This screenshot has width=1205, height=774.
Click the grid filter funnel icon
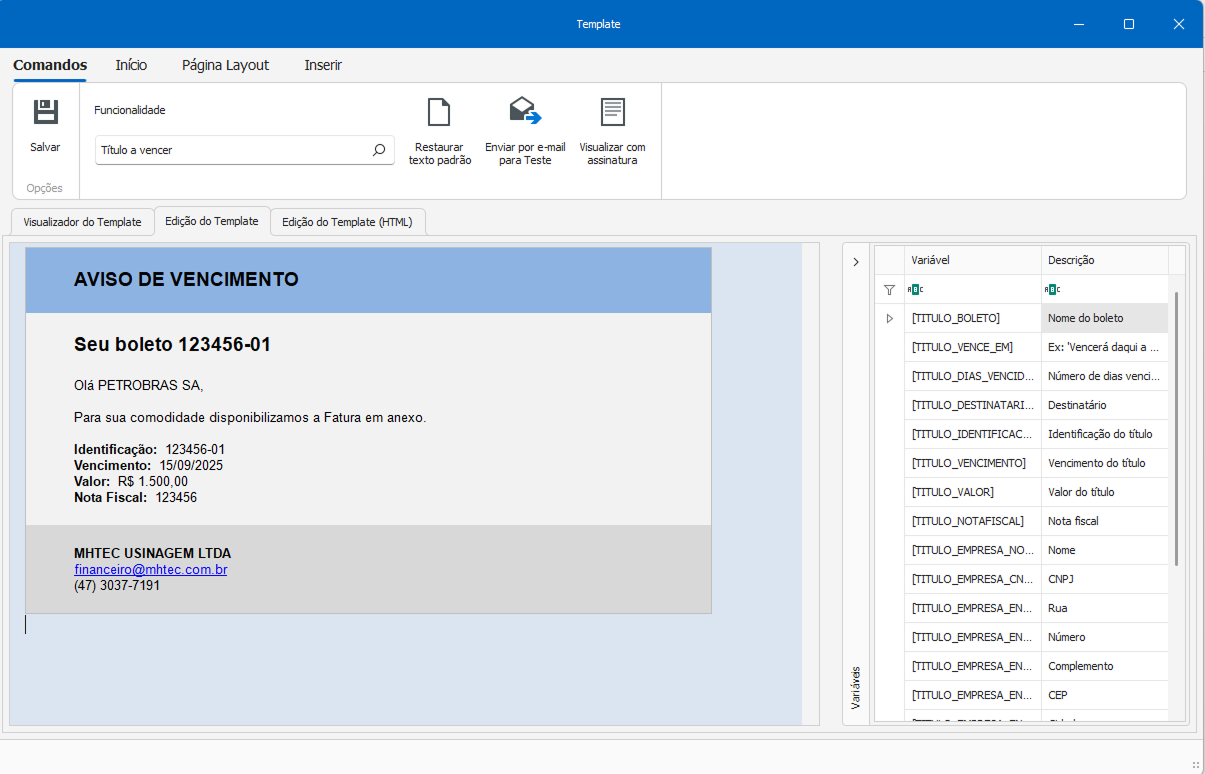889,290
